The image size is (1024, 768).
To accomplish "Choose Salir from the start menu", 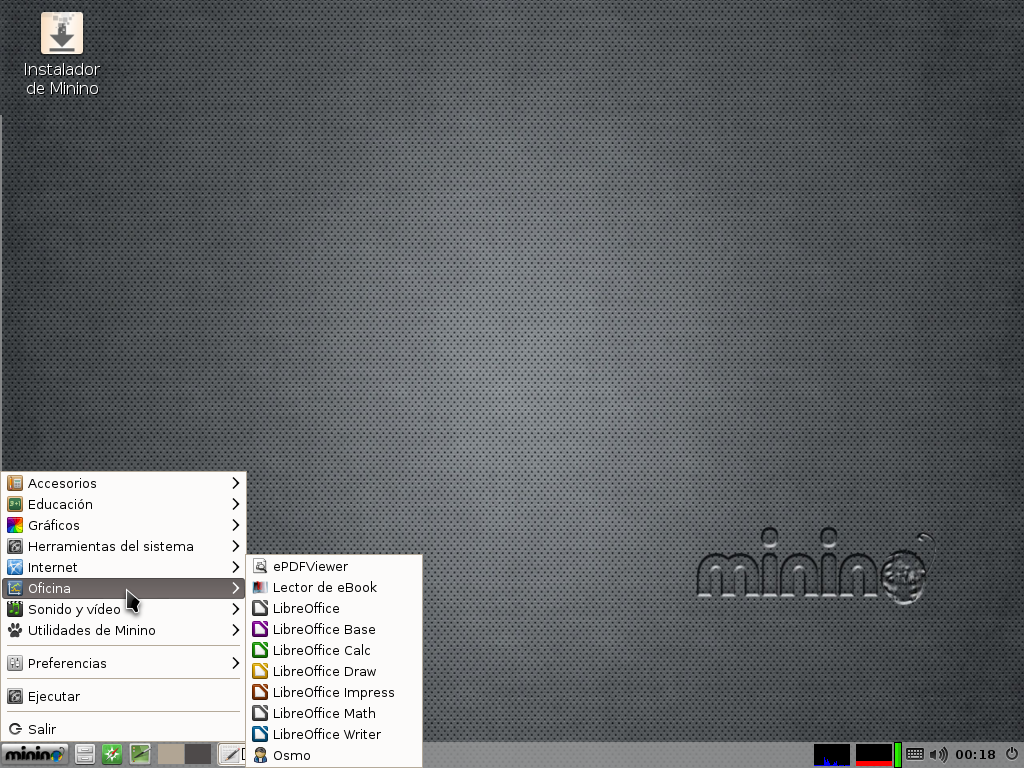I will pyautogui.click(x=42, y=729).
